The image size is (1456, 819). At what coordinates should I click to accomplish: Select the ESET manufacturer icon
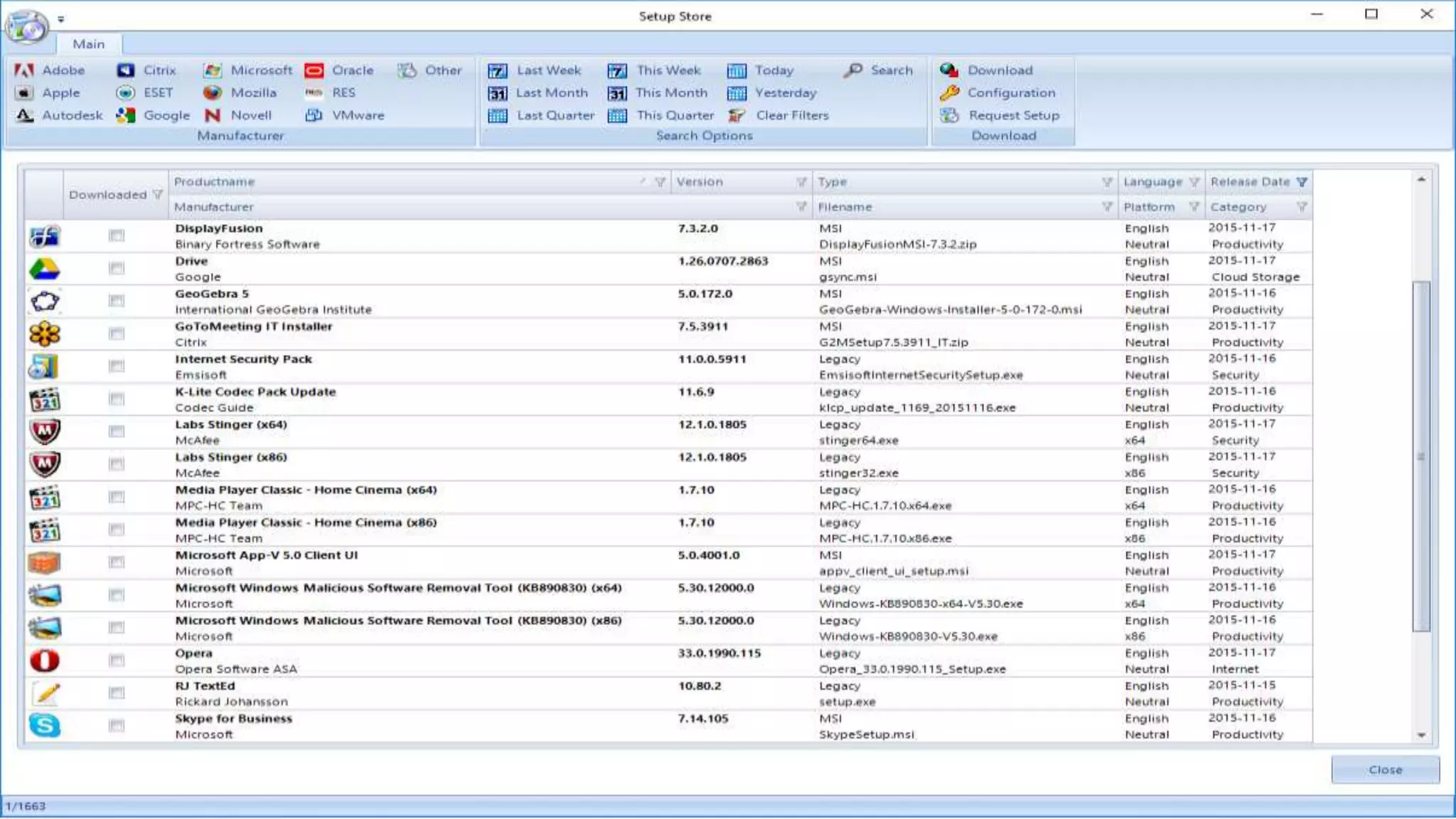coord(126,93)
